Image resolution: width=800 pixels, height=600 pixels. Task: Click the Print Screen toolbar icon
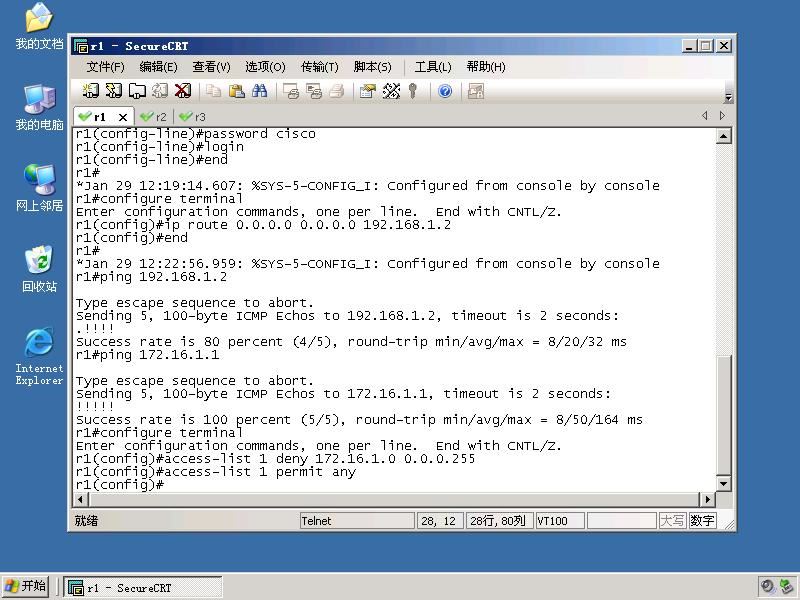pyautogui.click(x=291, y=91)
